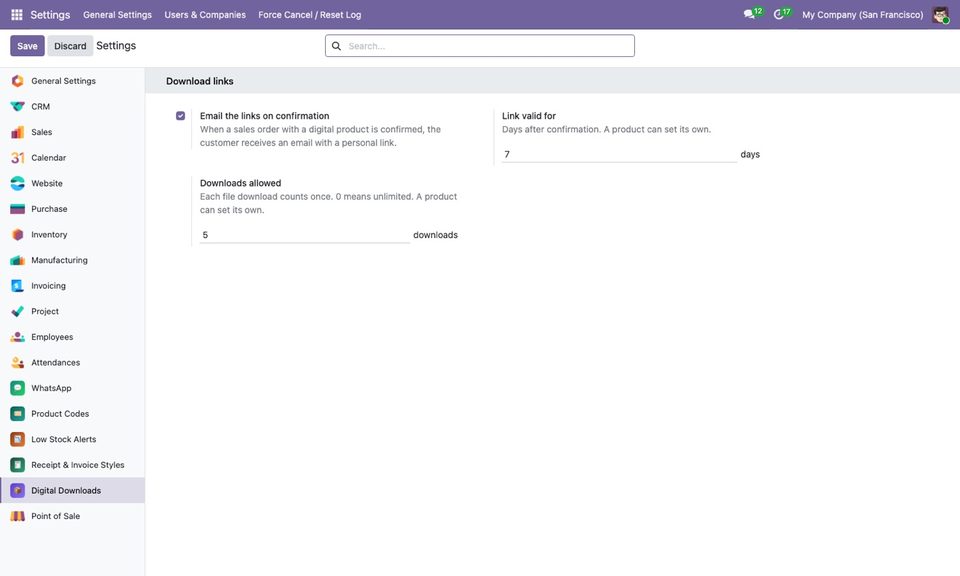Click the Attendances sidebar icon
The image size is (960, 576).
[x=18, y=362]
